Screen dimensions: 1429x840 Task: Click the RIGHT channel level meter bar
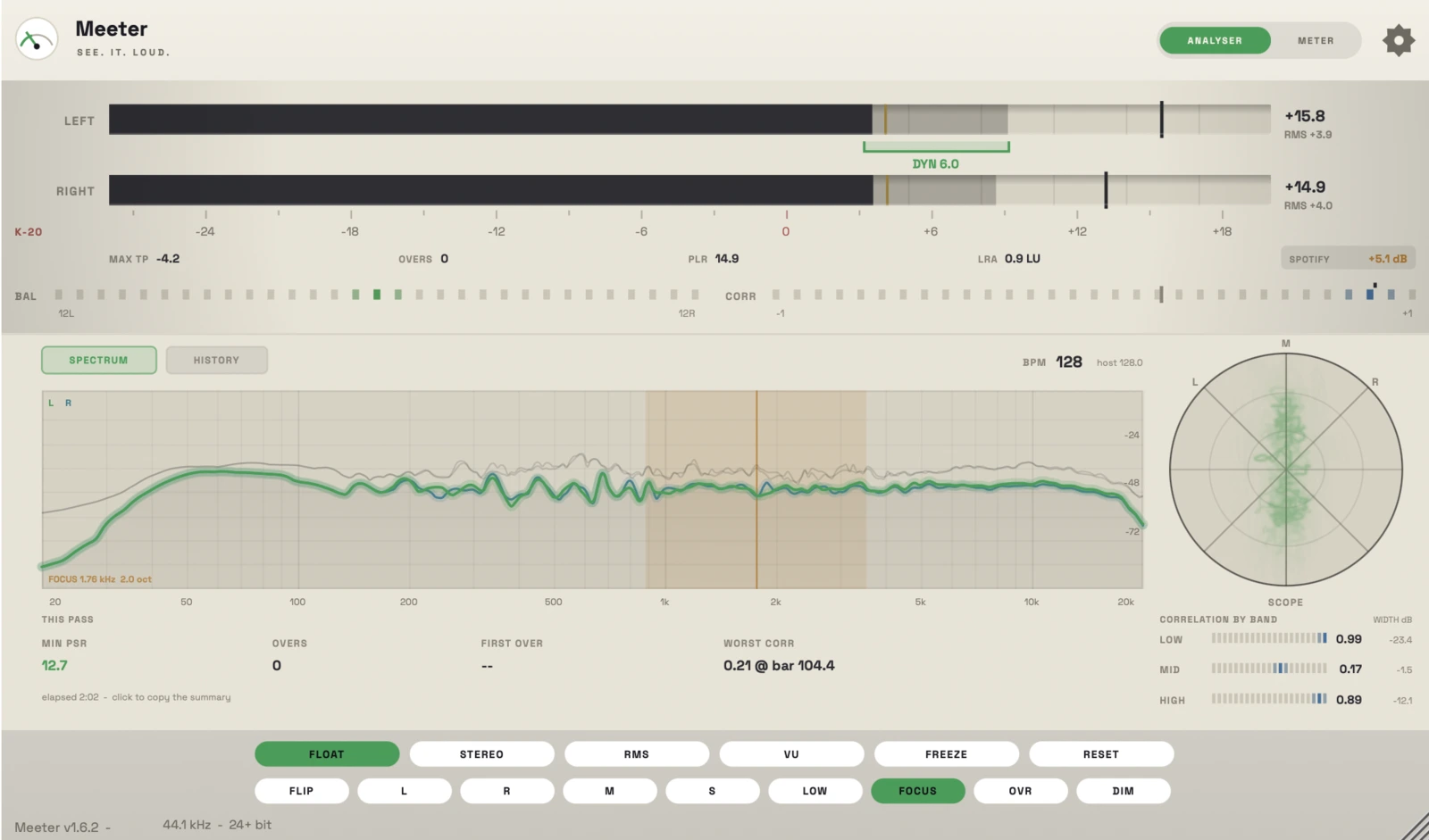point(689,190)
